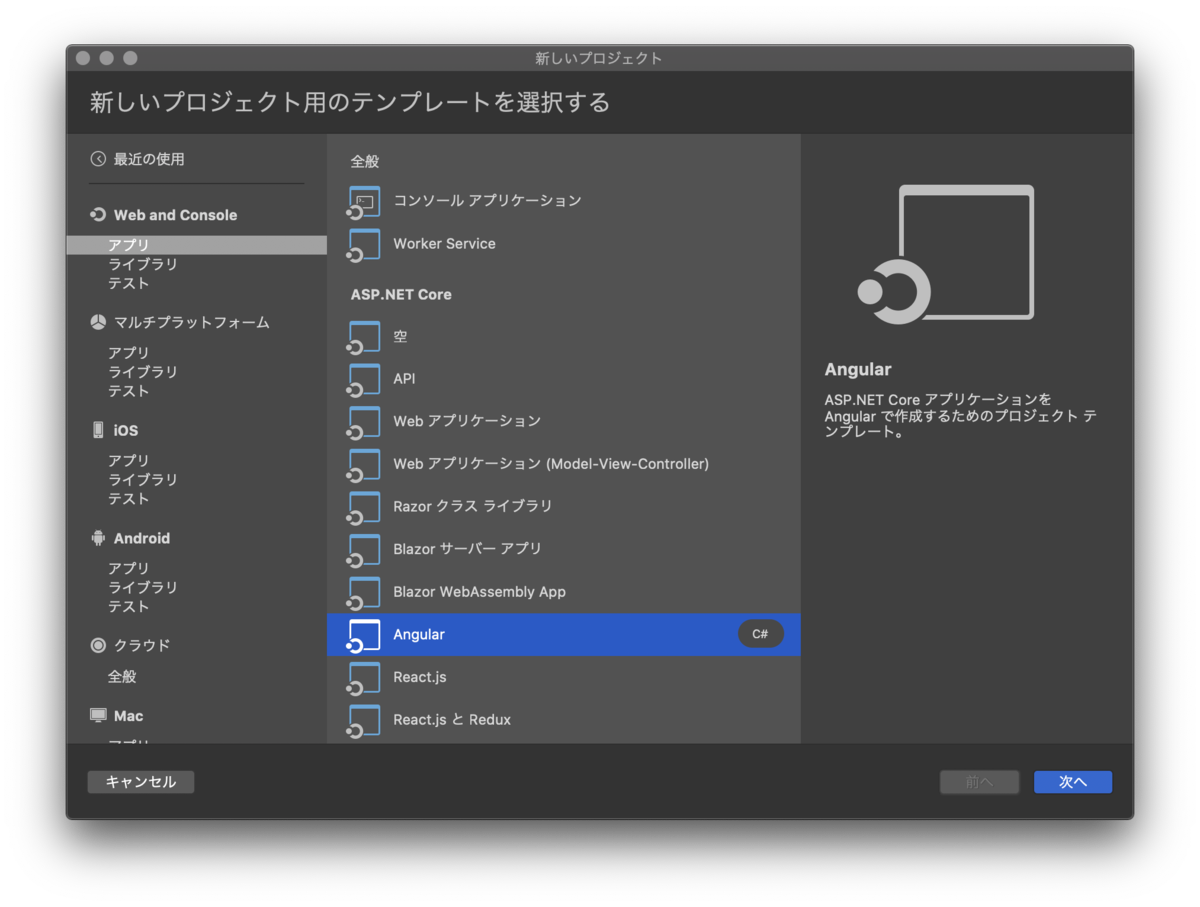This screenshot has height=907, width=1200.
Task: Choose the Blazor WebAssembly App template
Action: (x=564, y=593)
